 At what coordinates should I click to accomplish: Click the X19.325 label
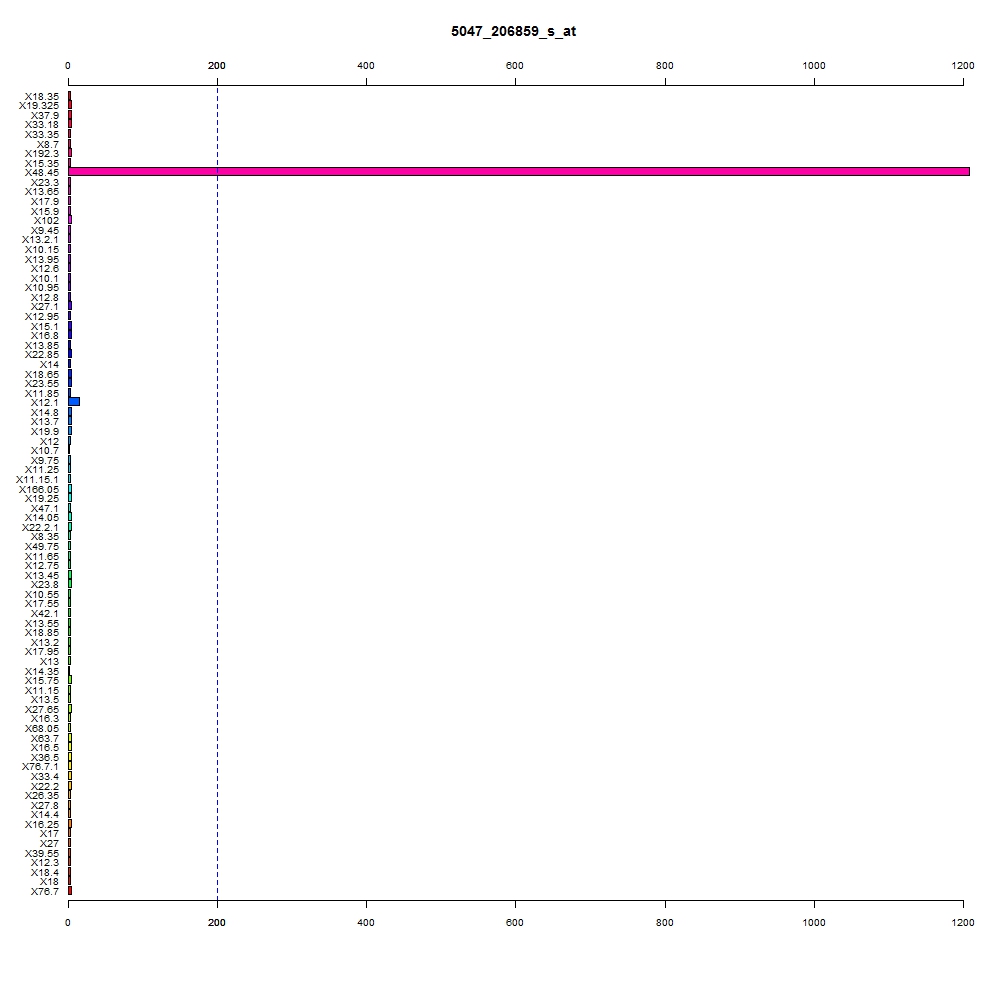click(39, 106)
